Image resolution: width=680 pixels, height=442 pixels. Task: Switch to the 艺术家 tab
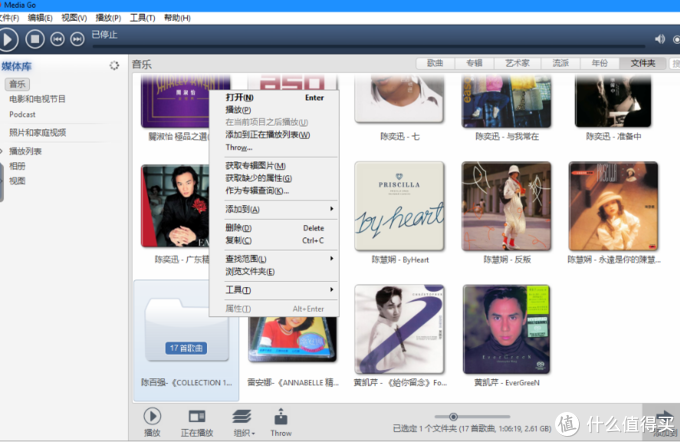tap(517, 63)
